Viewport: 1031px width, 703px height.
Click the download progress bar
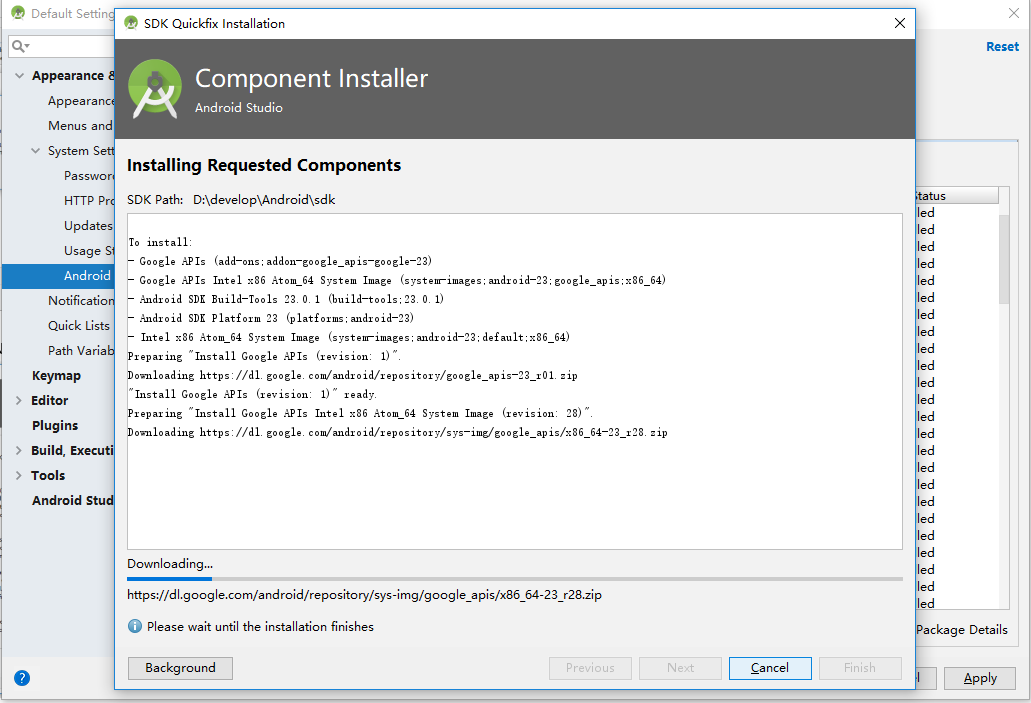[514, 578]
